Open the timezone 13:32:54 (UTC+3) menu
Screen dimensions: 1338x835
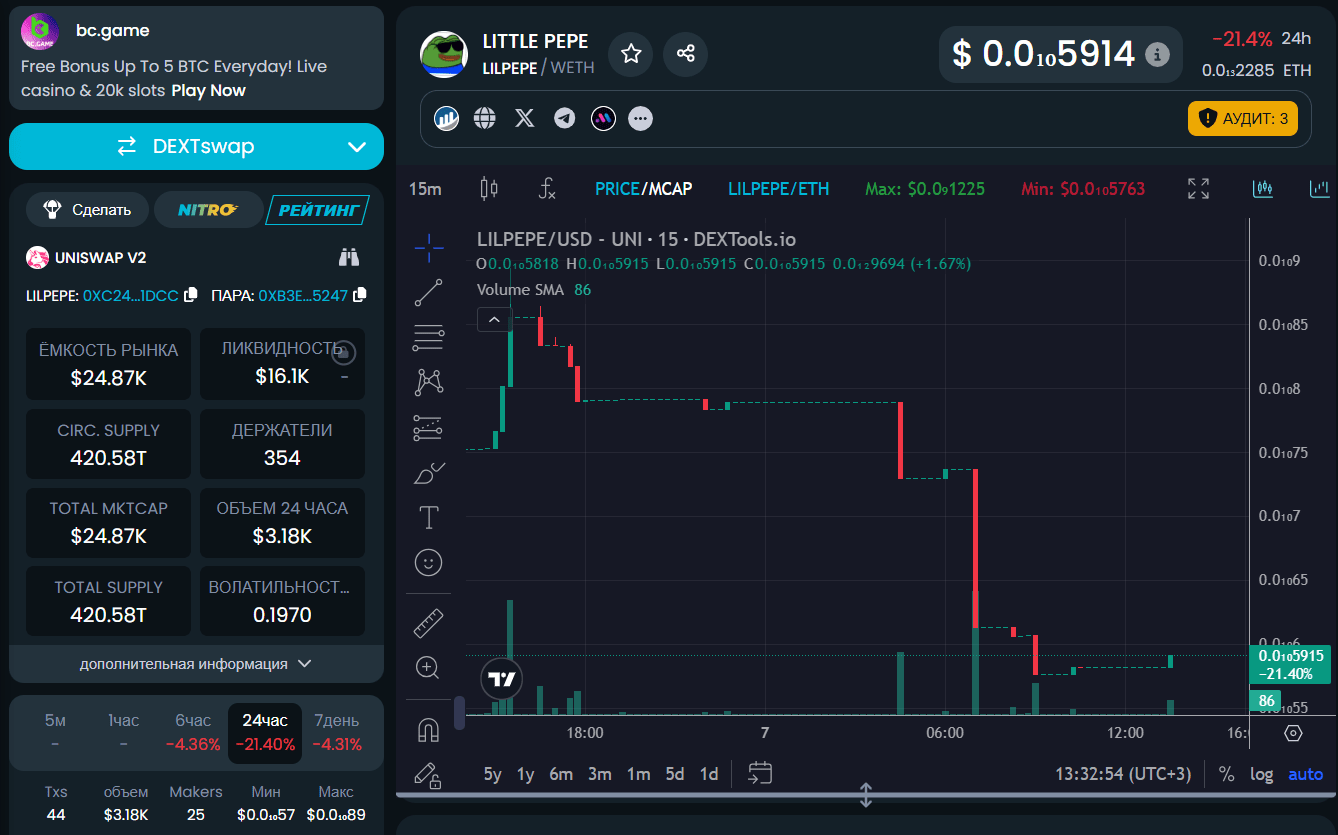[x=1123, y=774]
